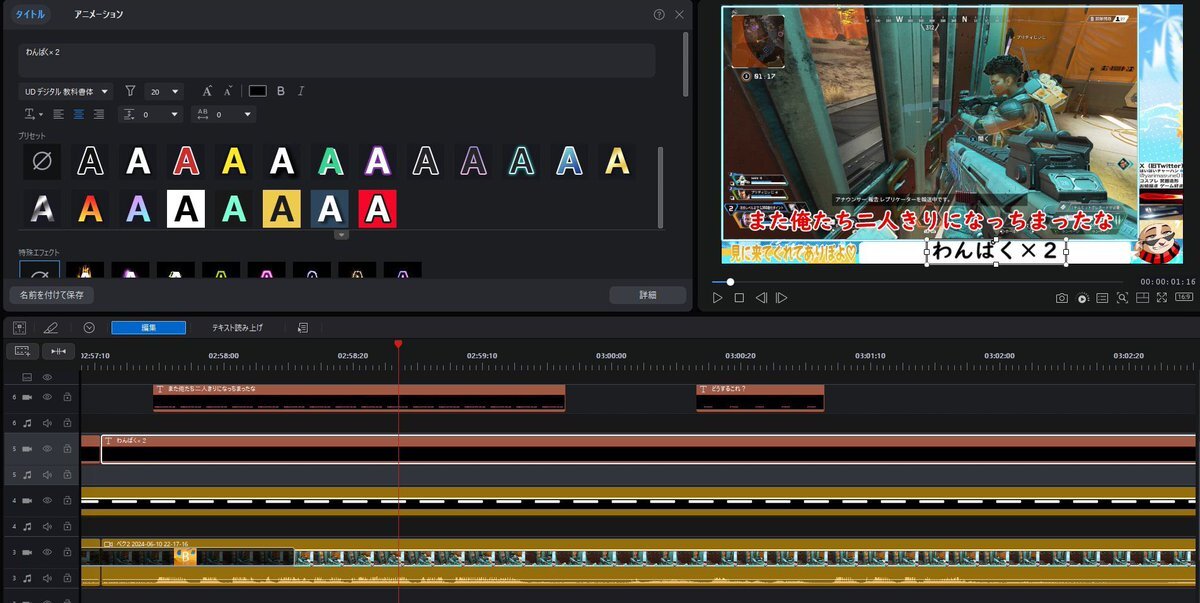Mute audio track 5

(x=47, y=475)
